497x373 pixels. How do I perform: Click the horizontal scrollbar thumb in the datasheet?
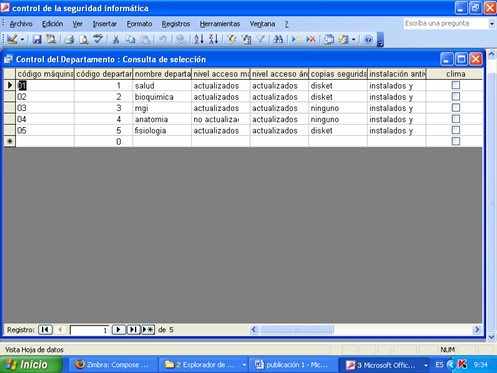(x=297, y=330)
